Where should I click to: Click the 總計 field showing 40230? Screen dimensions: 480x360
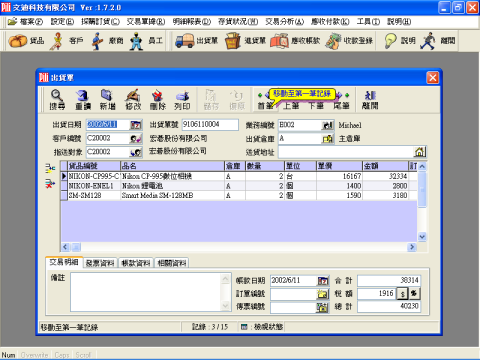coord(389,306)
